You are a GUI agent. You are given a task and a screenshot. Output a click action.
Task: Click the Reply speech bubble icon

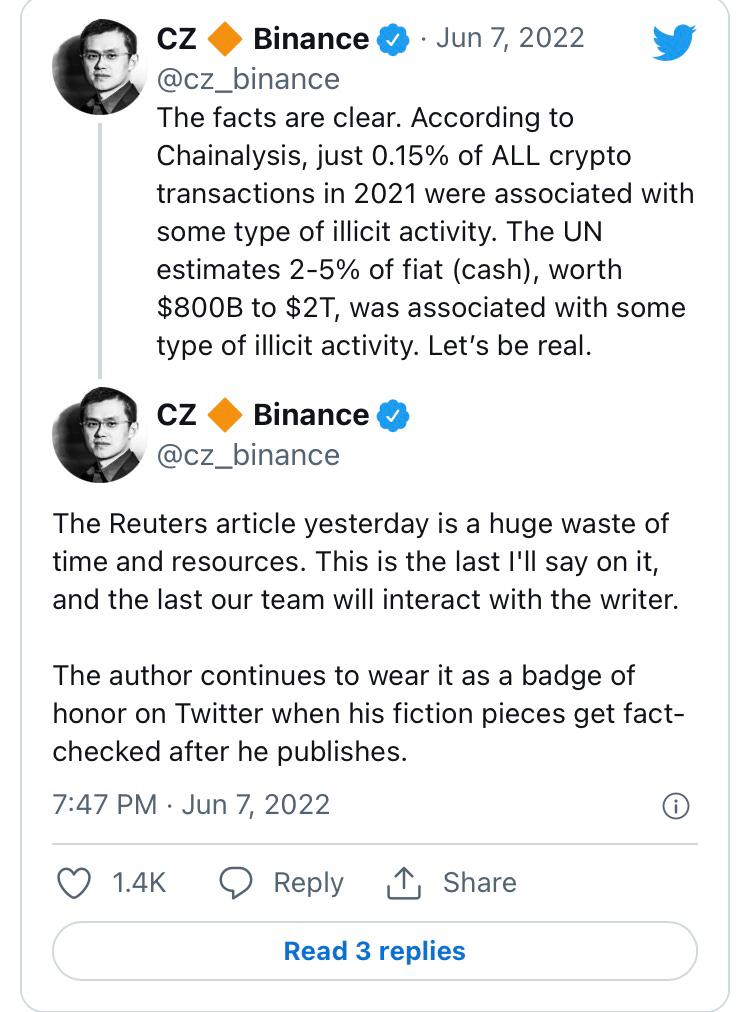pyautogui.click(x=236, y=882)
